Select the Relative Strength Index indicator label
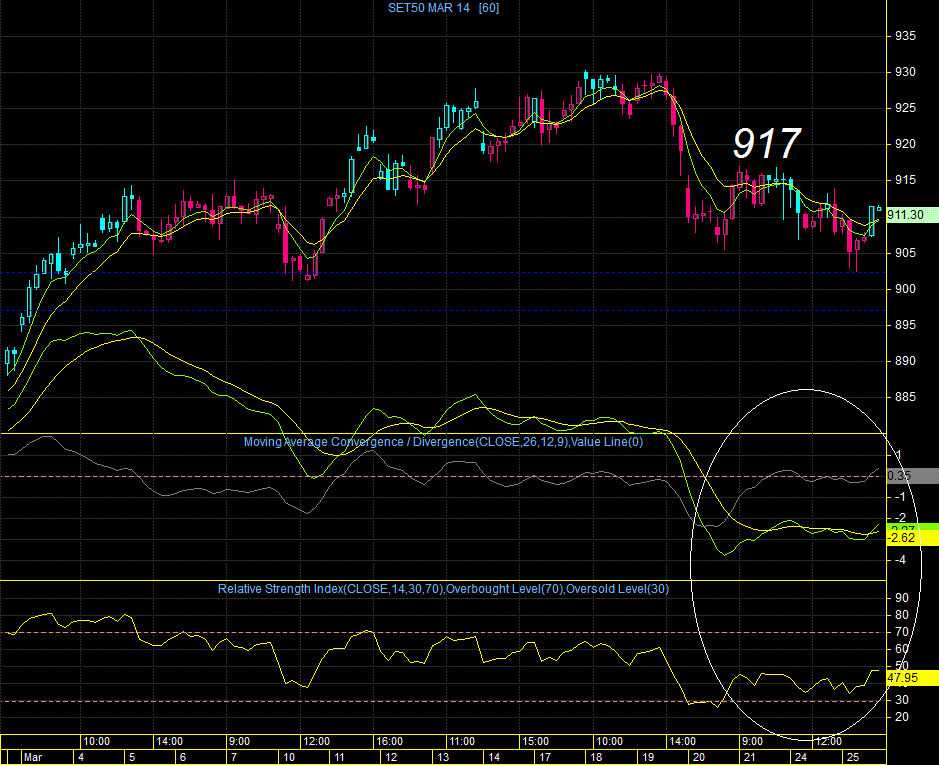Viewport: 939px width, 765px height. click(x=443, y=589)
